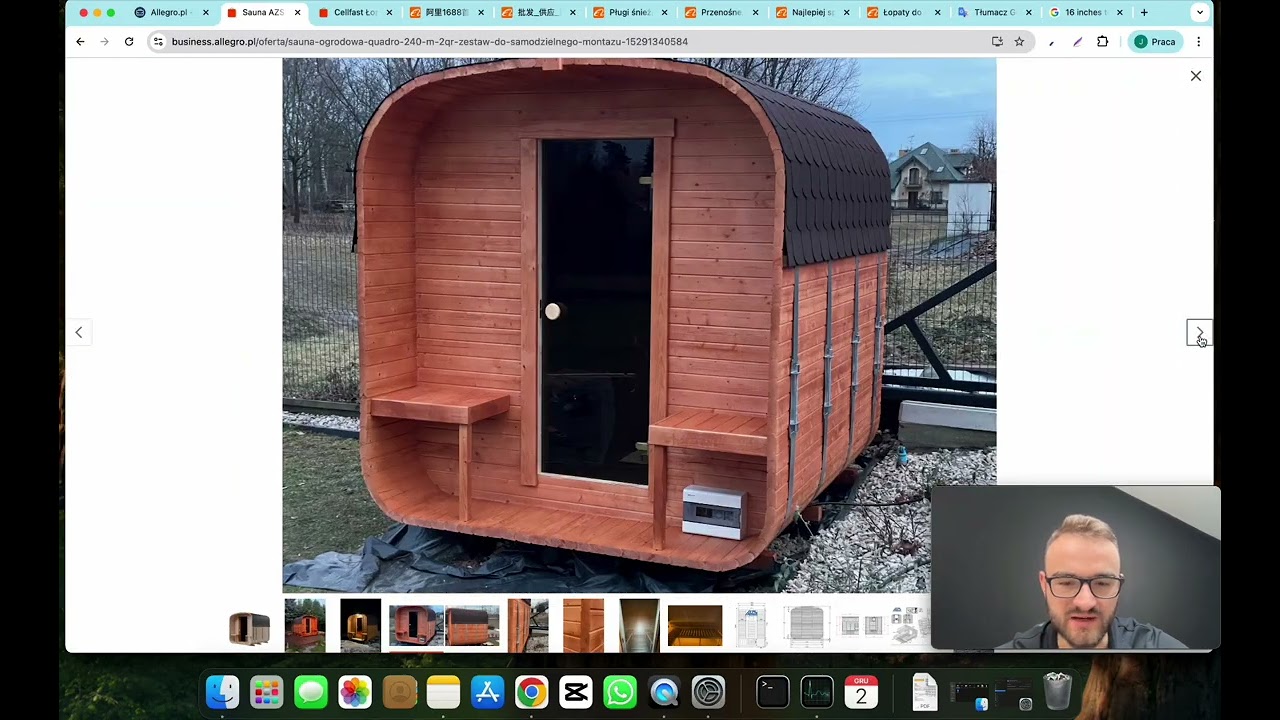
Task: Select the thumbnail of bright interior doorway
Action: 639,626
